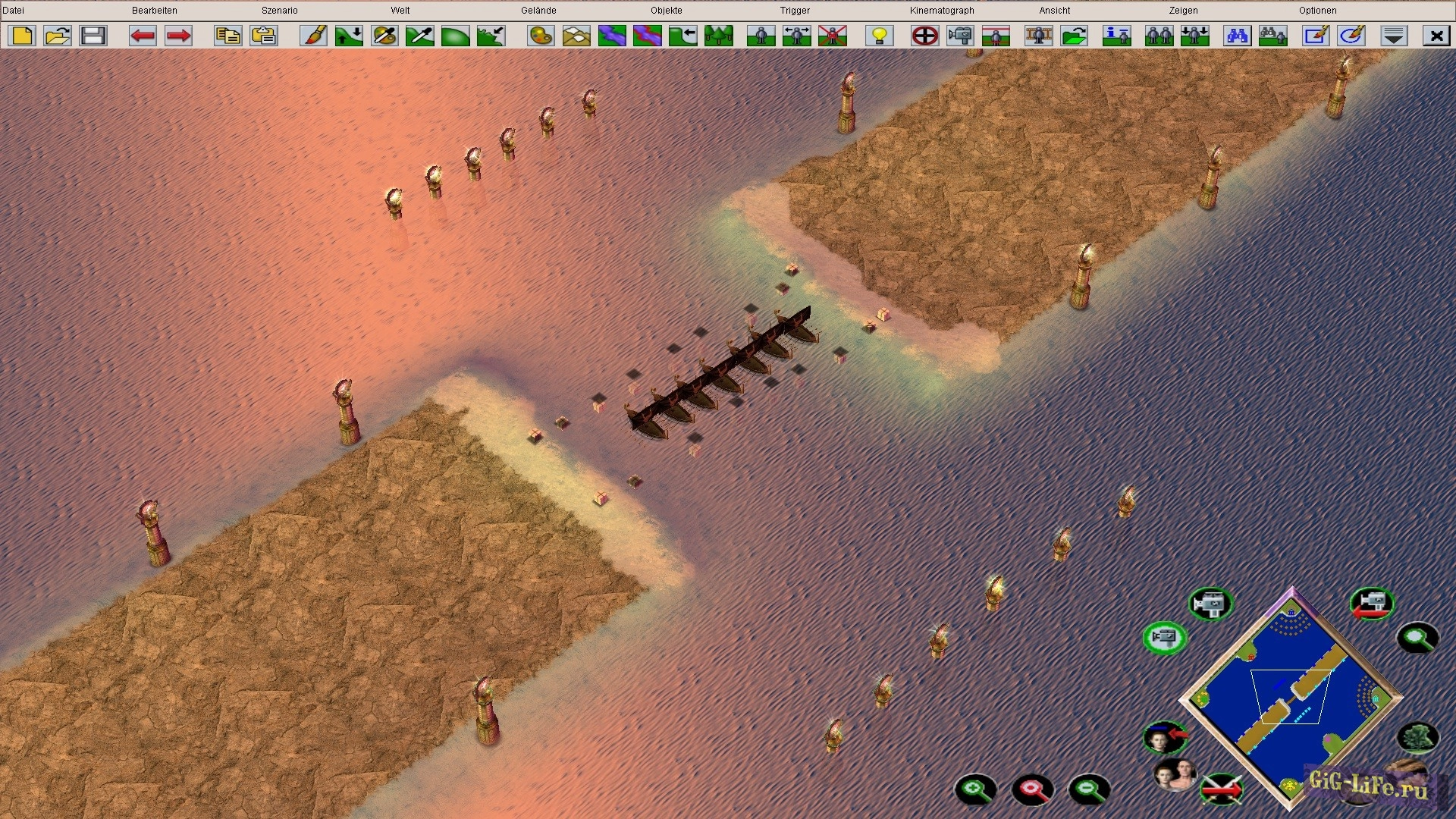Toggle the highlighted camera button near the minimap
The image size is (1456, 819).
click(x=1164, y=637)
